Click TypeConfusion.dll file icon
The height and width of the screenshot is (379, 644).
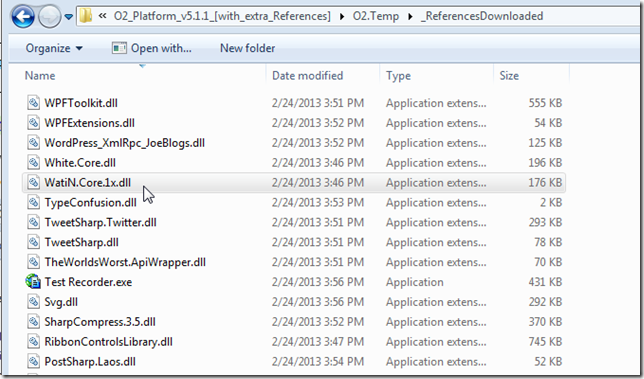33,202
